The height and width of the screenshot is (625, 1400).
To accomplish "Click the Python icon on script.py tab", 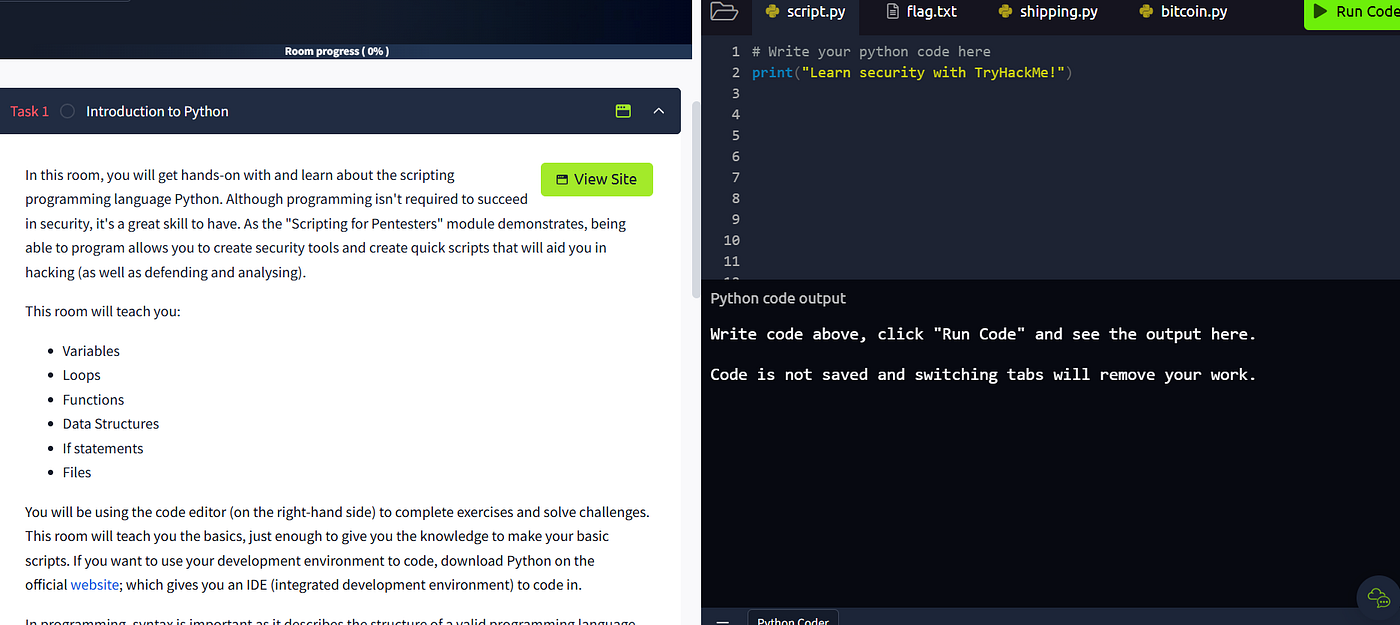I will (x=772, y=12).
